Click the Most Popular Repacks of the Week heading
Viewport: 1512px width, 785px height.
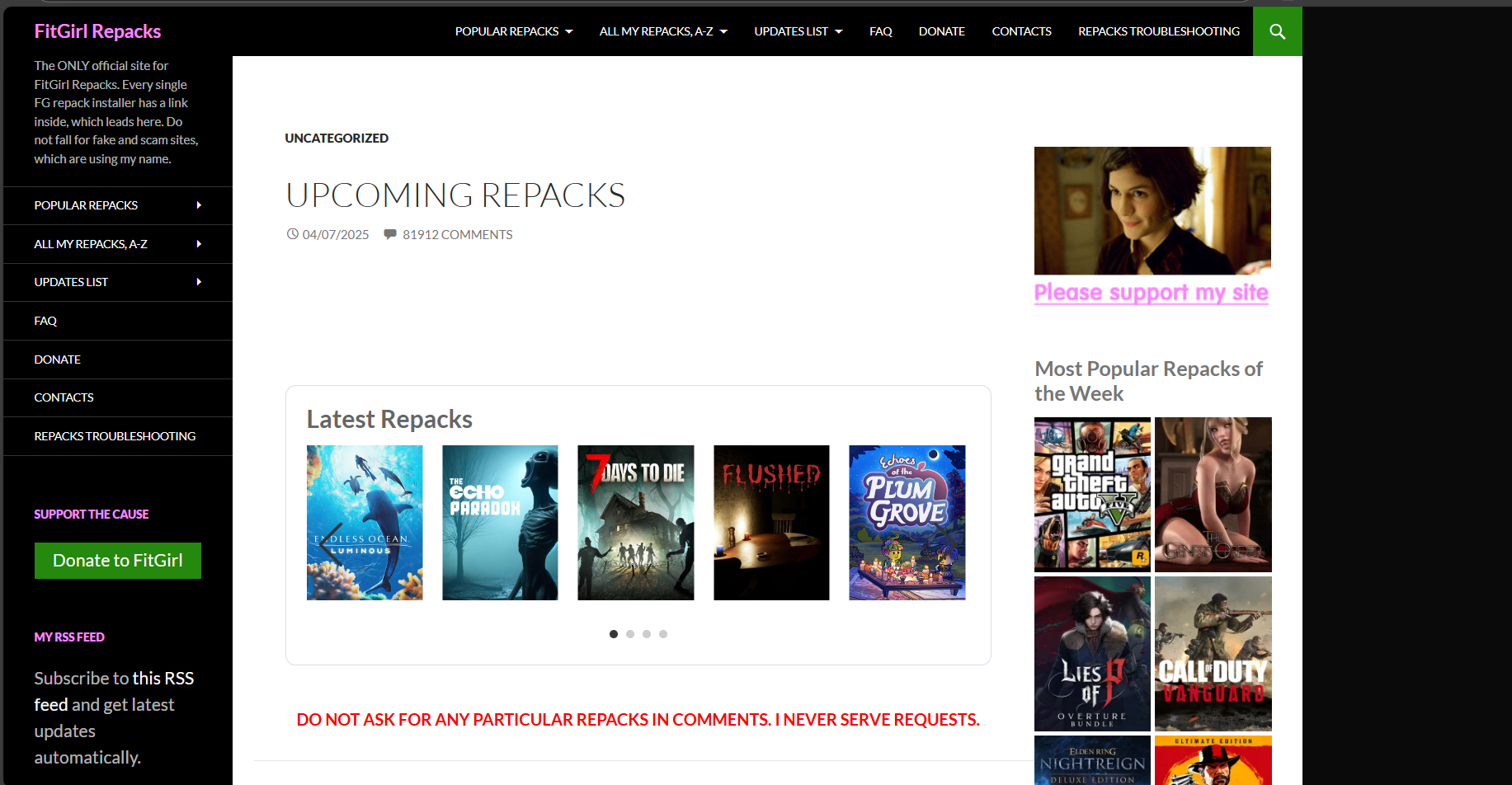click(x=1149, y=381)
